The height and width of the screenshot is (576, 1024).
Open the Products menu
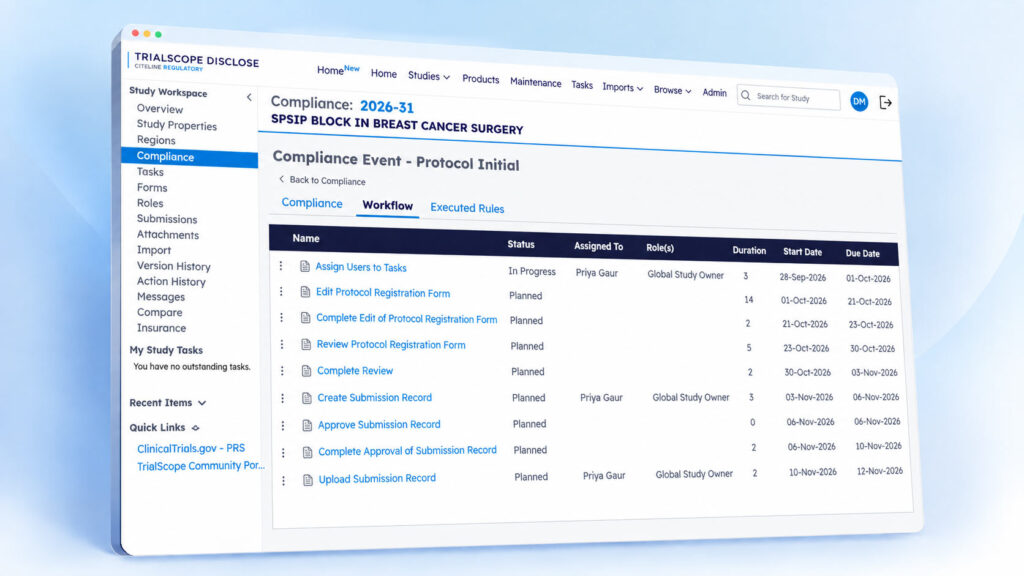coord(480,78)
